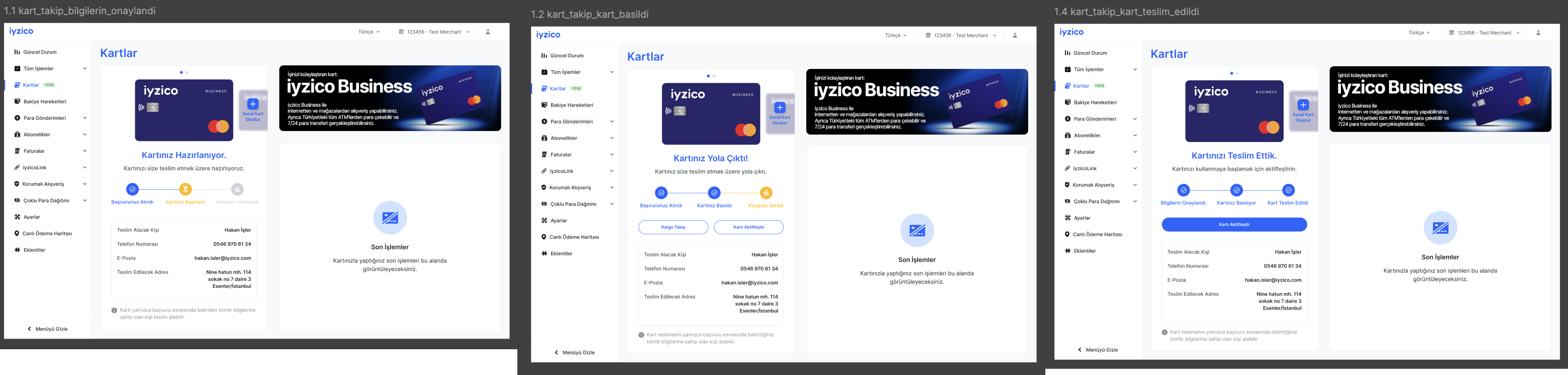Screen dimensions: 1568x375
Task: Expand Para Gönderimleri chevron in frame 1.1
Action: point(84,118)
